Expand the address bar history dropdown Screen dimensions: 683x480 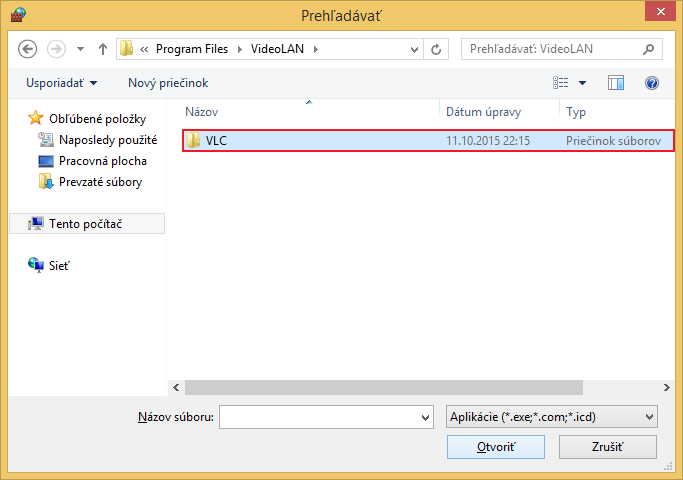point(413,49)
